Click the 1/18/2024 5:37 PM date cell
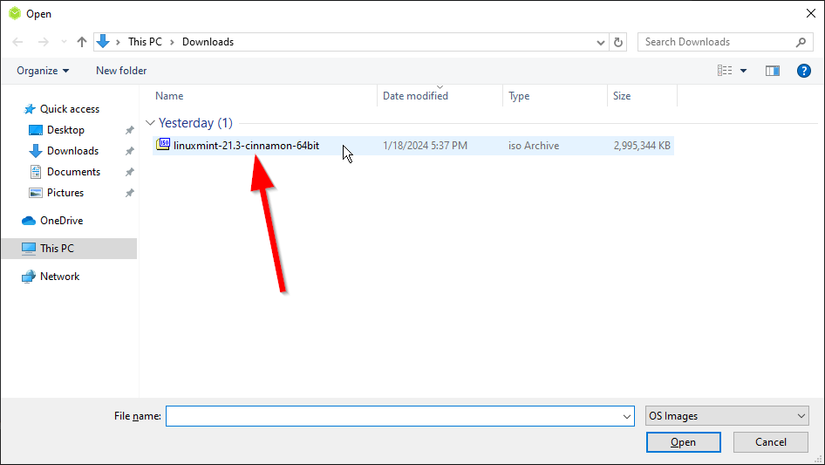 coord(425,146)
